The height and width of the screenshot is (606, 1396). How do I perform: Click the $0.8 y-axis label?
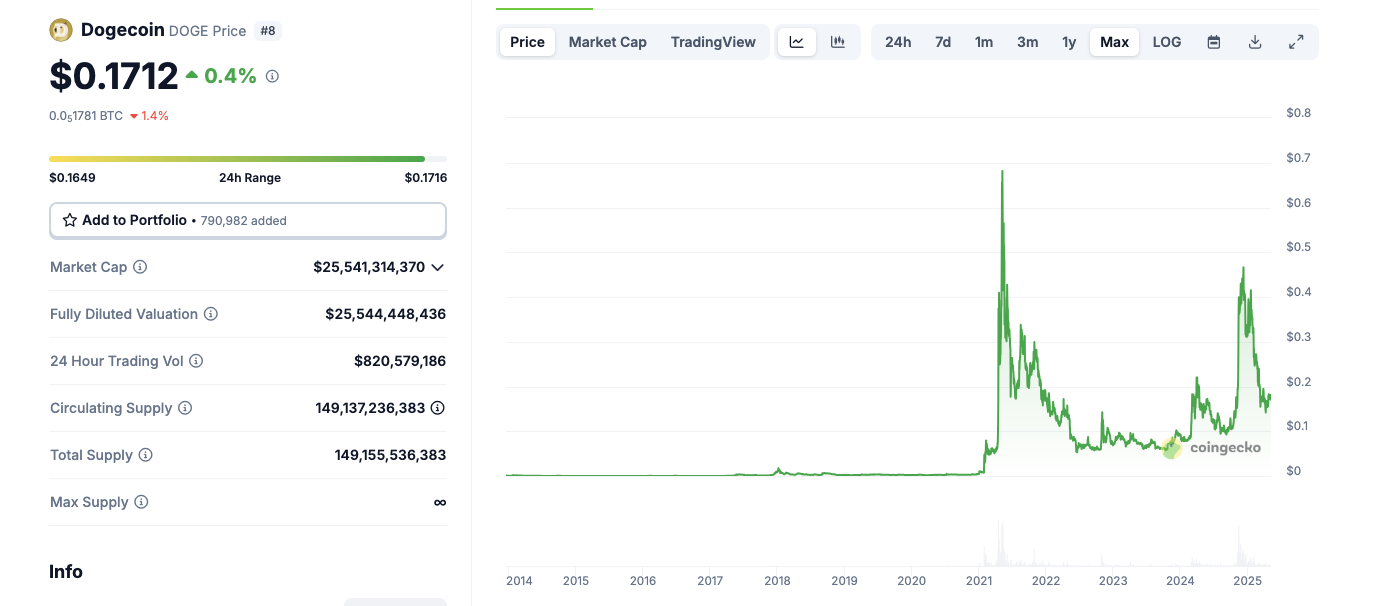pyautogui.click(x=1298, y=113)
